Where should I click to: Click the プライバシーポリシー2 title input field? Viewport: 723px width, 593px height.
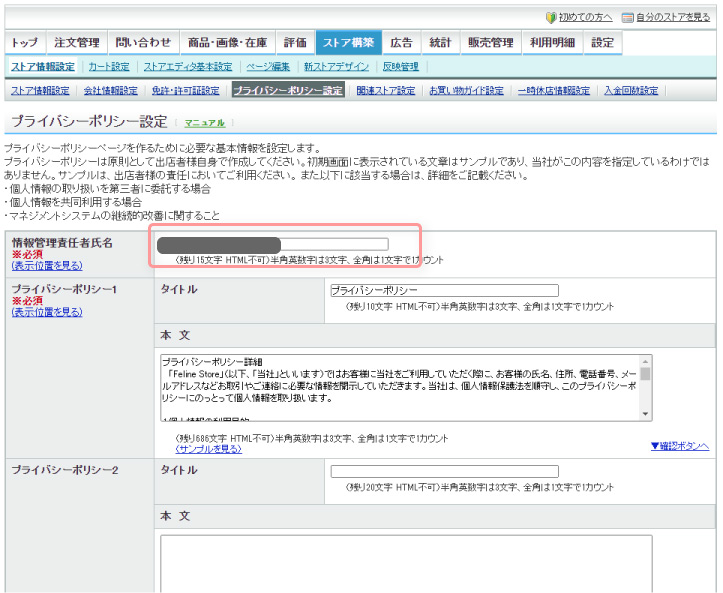click(444, 471)
